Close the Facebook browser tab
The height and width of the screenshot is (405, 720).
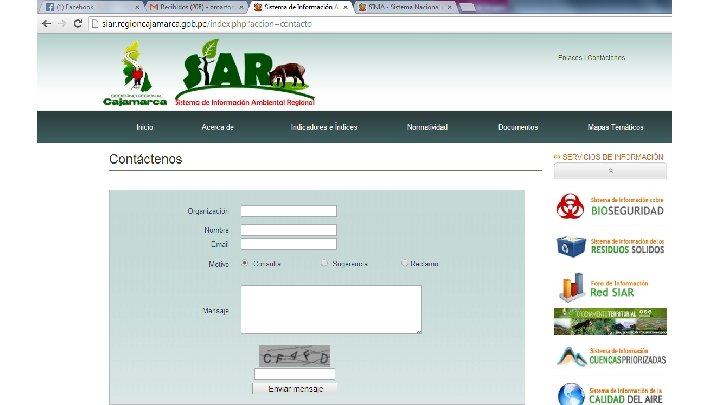137,7
